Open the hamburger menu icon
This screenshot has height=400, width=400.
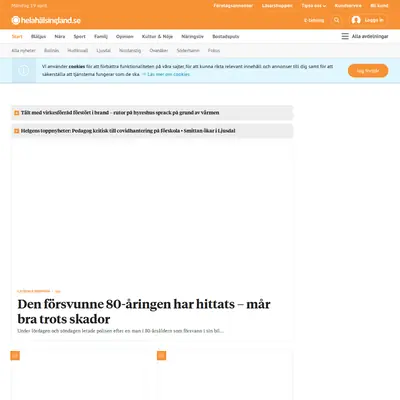coord(345,36)
